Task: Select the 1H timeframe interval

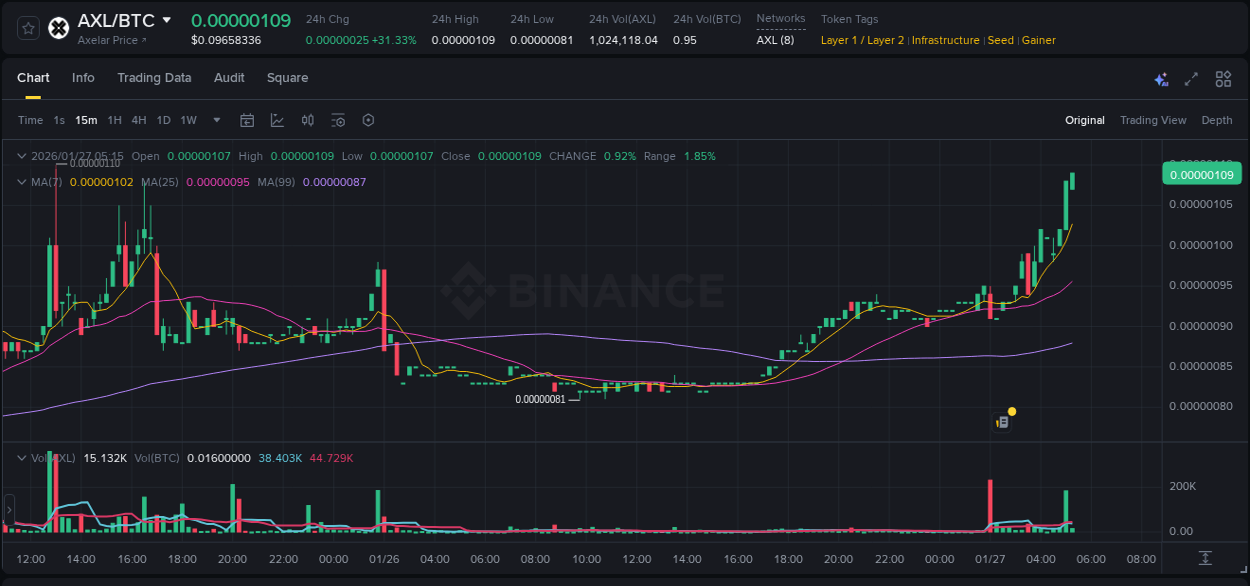Action: tap(115, 120)
